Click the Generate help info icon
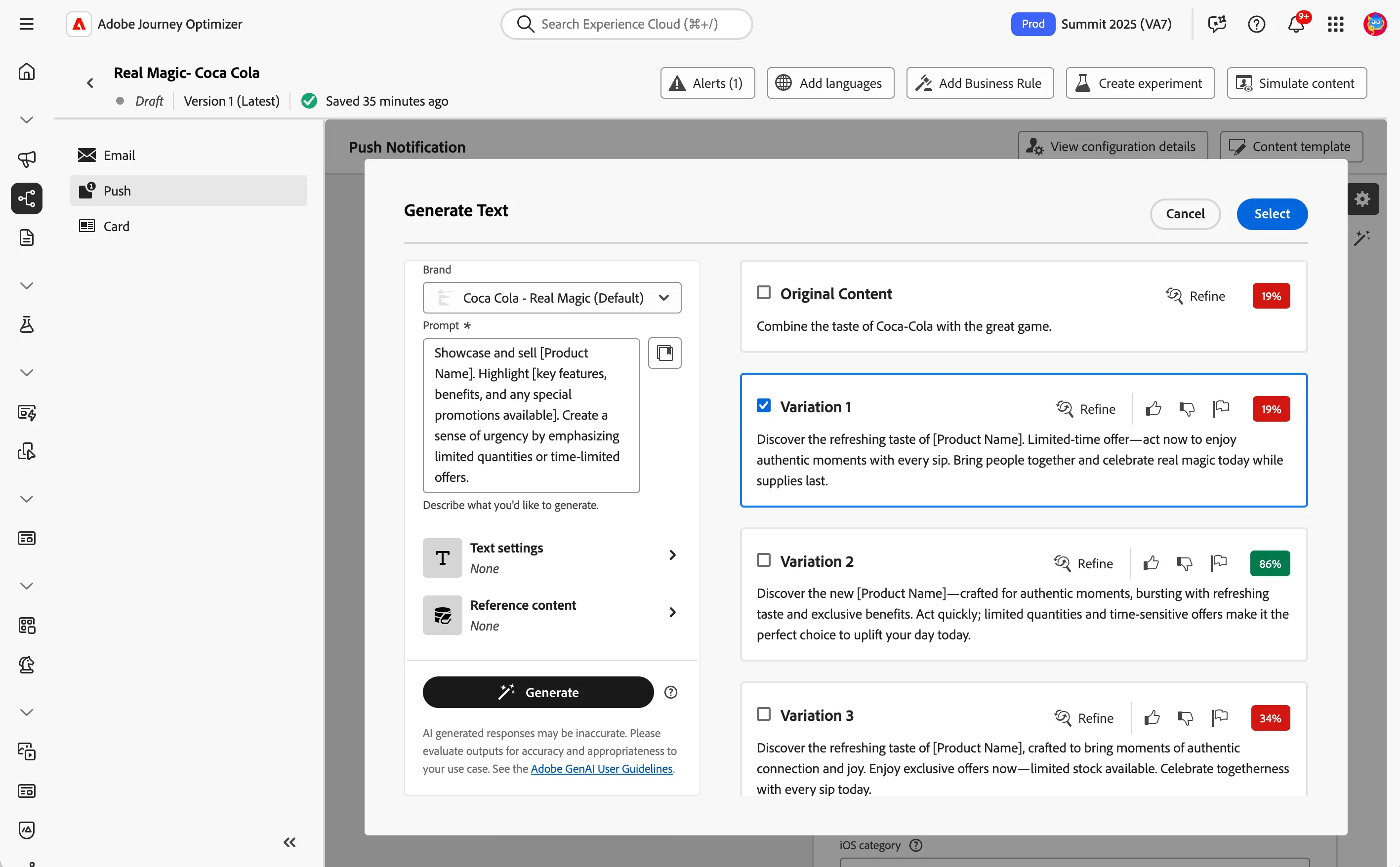Image resolution: width=1400 pixels, height=867 pixels. 670,693
